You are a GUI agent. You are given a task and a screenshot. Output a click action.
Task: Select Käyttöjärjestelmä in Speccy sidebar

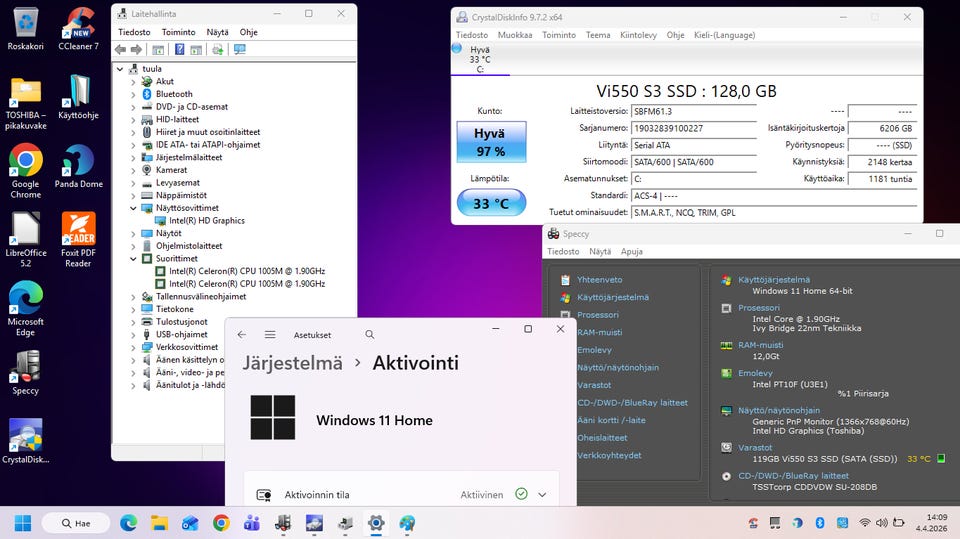[613, 297]
